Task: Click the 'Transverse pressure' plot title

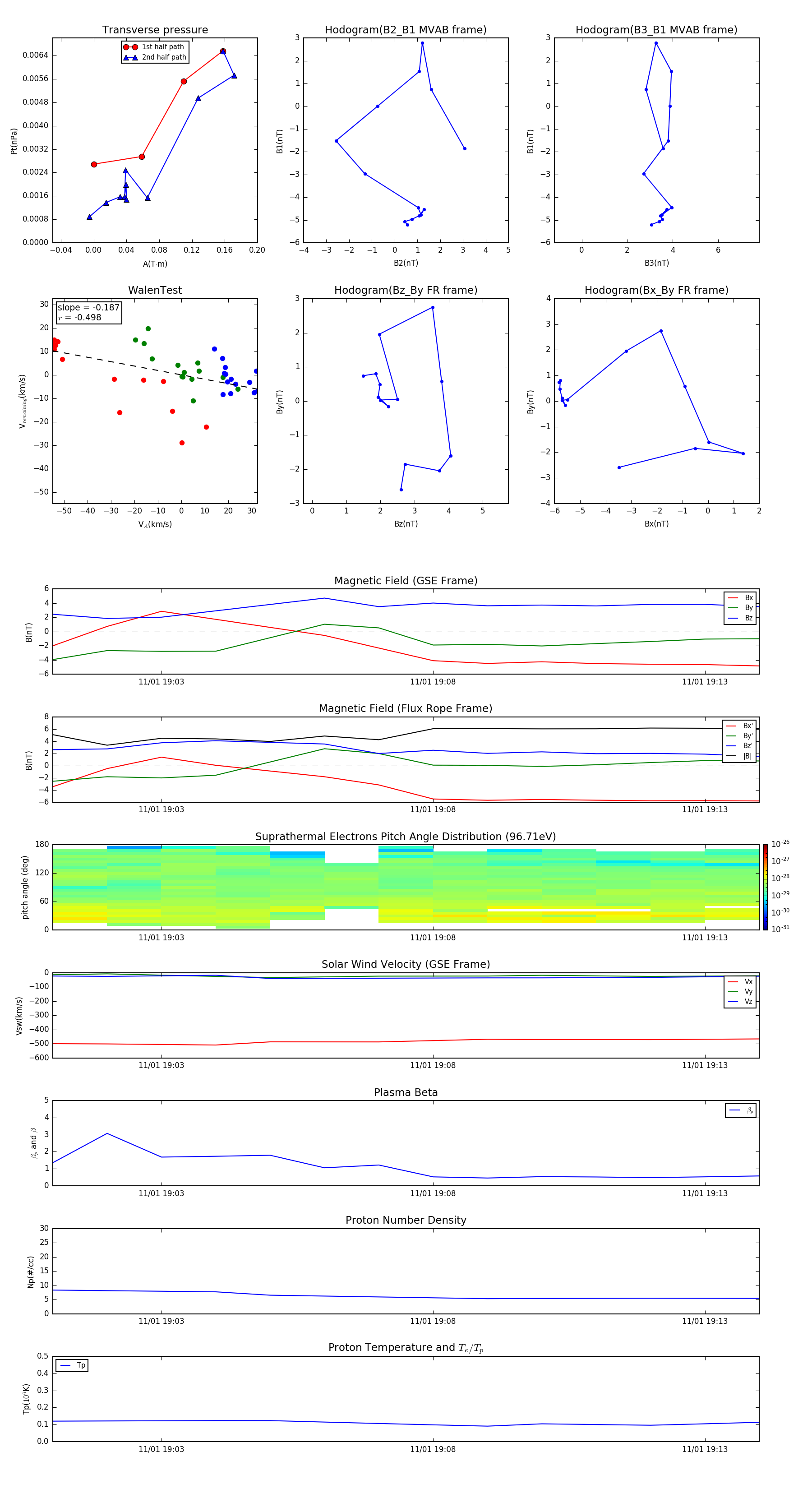Action: tap(155, 29)
